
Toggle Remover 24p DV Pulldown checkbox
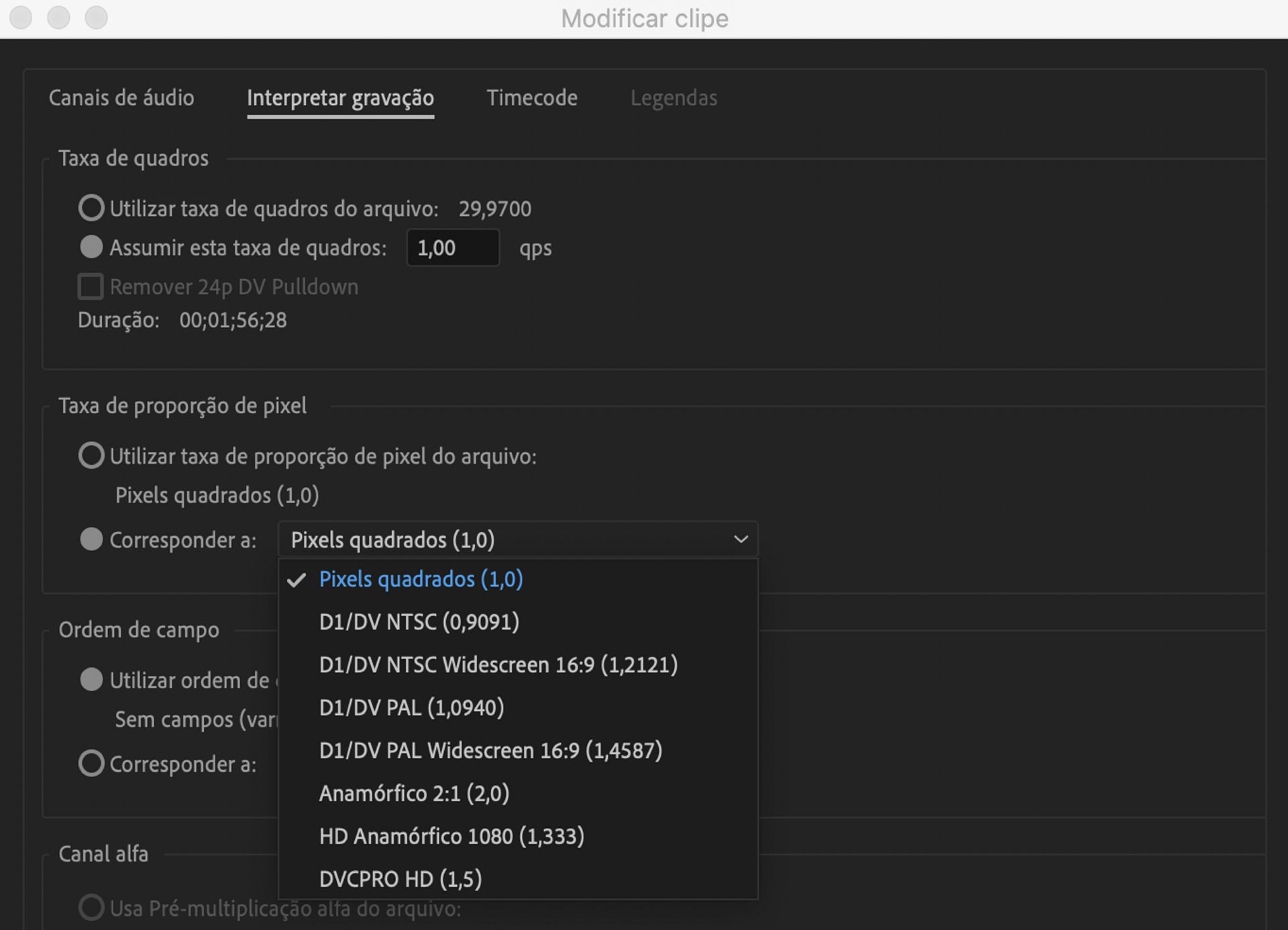pos(91,286)
